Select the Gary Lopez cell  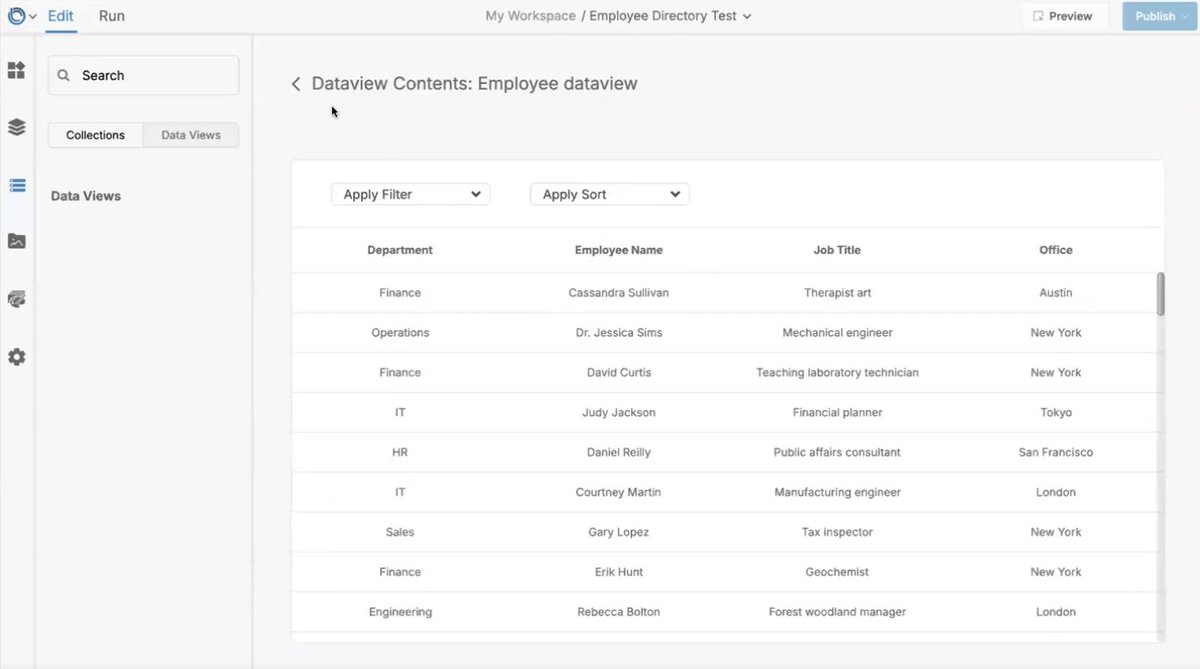tap(619, 533)
